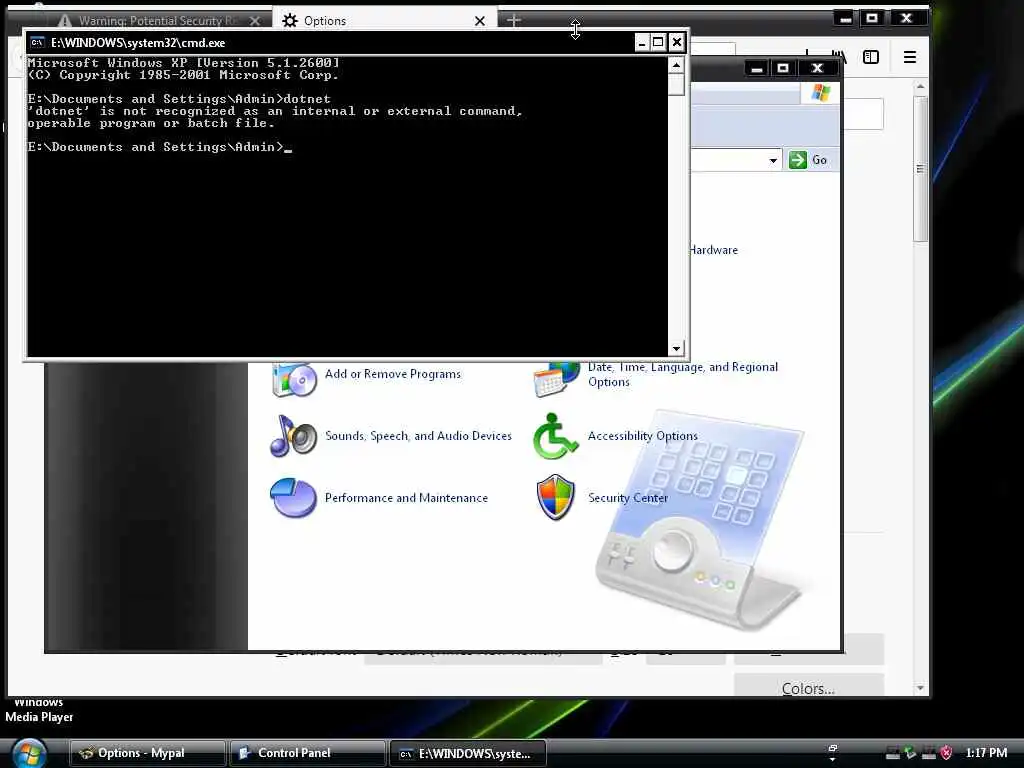Close the Mypal browser window

pos(906,18)
